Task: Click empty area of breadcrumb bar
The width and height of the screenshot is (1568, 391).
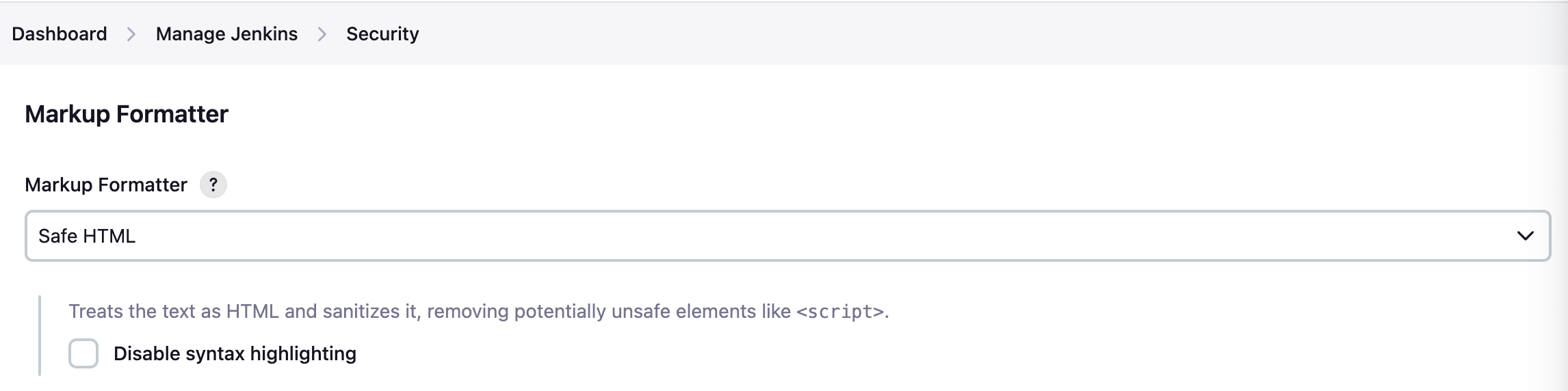Action: pos(958,34)
